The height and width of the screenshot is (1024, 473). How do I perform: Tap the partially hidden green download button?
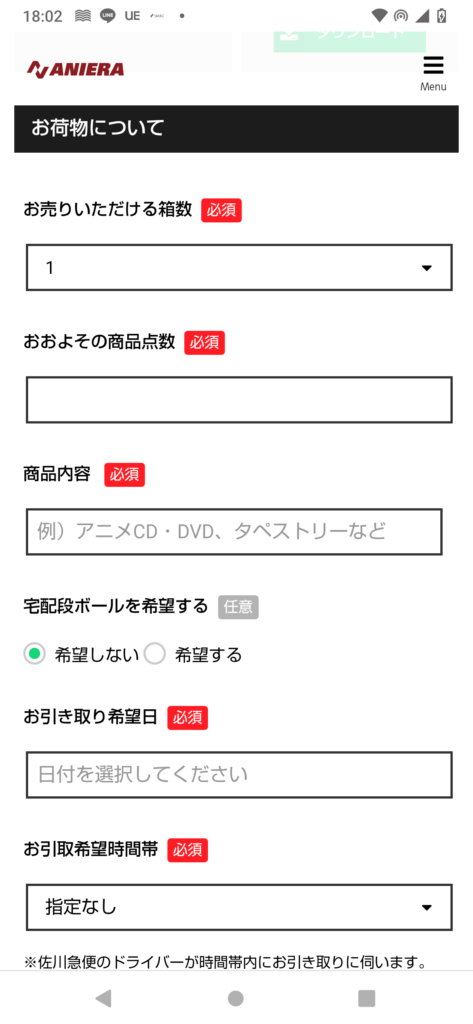[350, 39]
